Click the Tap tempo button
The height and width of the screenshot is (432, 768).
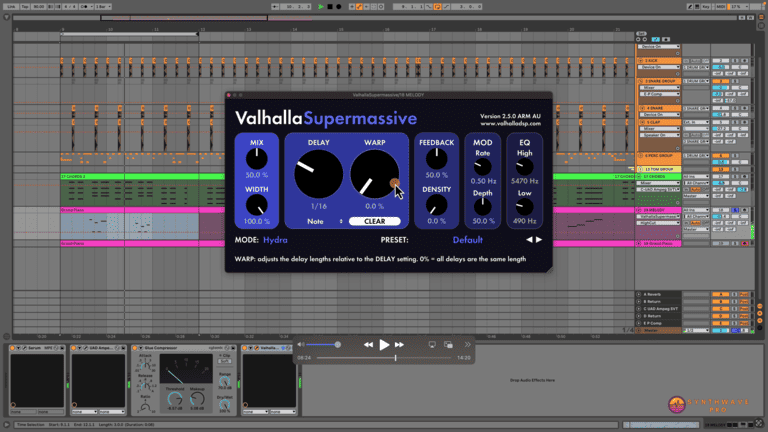(x=25, y=7)
